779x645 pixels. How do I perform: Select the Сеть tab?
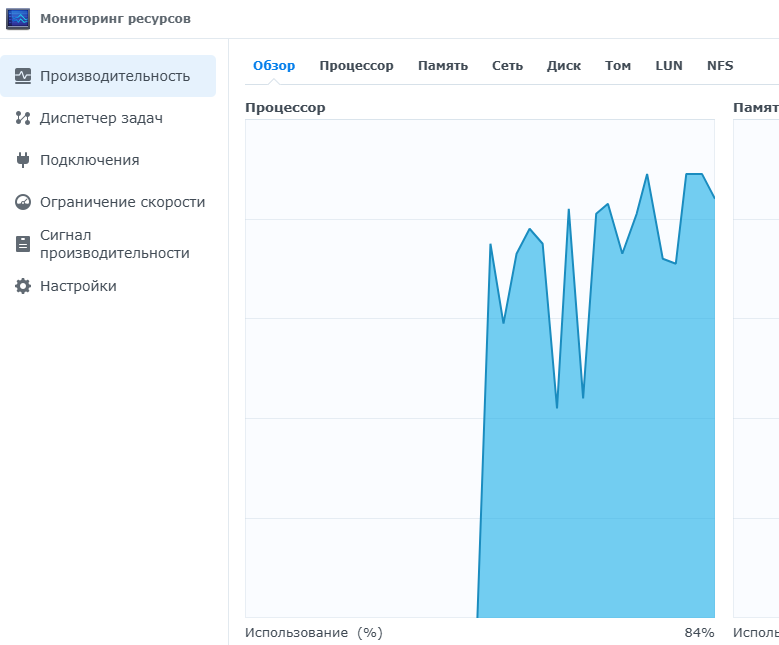point(507,66)
